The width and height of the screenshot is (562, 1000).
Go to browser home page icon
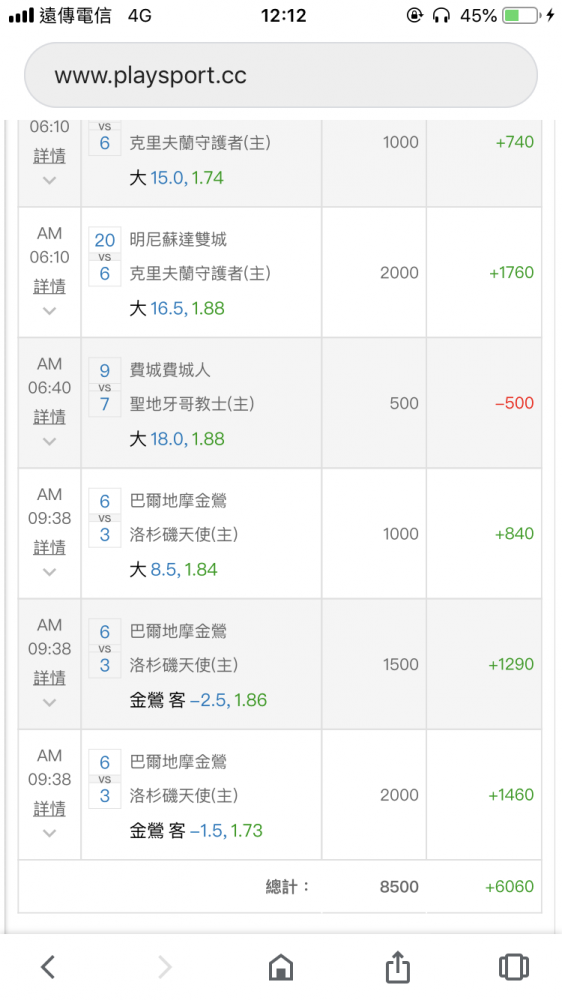click(281, 967)
